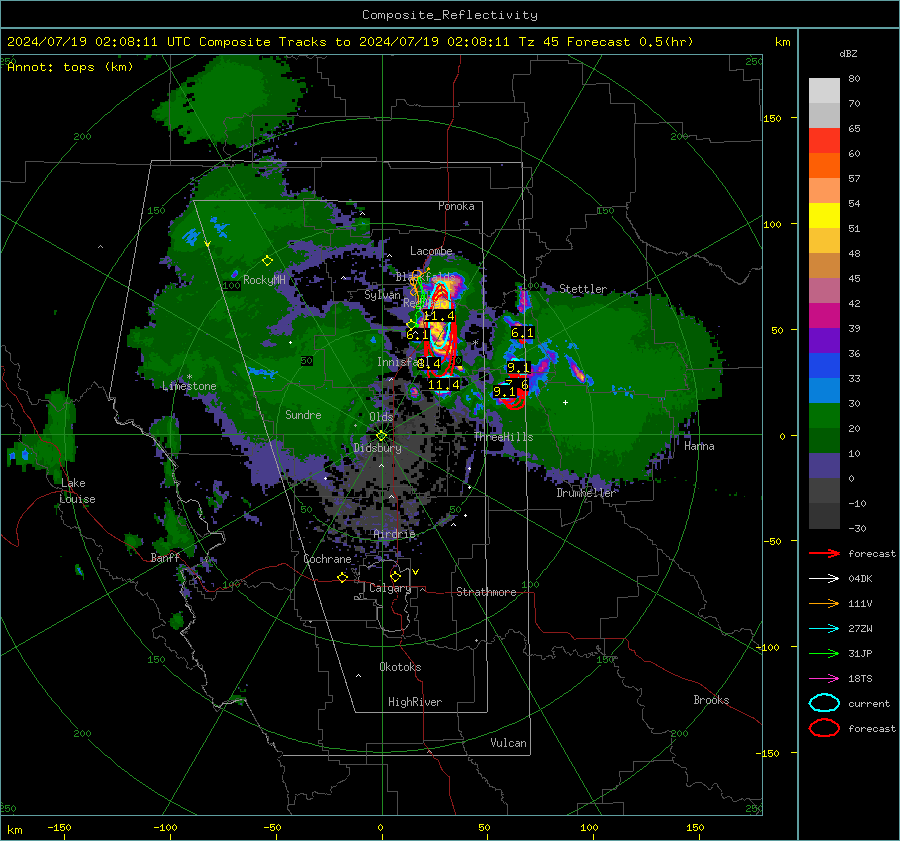Select the radar site diamond at Olds
The width and height of the screenshot is (900, 841).
coord(381,435)
